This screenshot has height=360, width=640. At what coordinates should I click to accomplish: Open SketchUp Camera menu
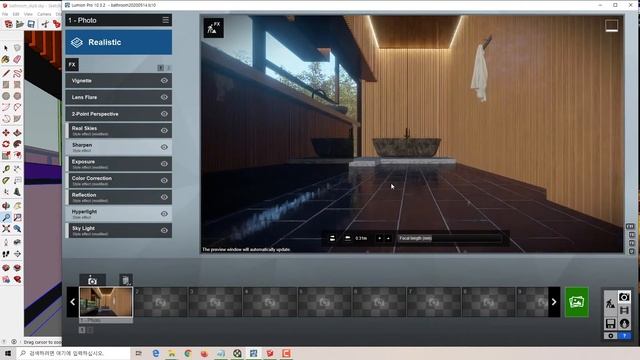pyautogui.click(x=44, y=14)
